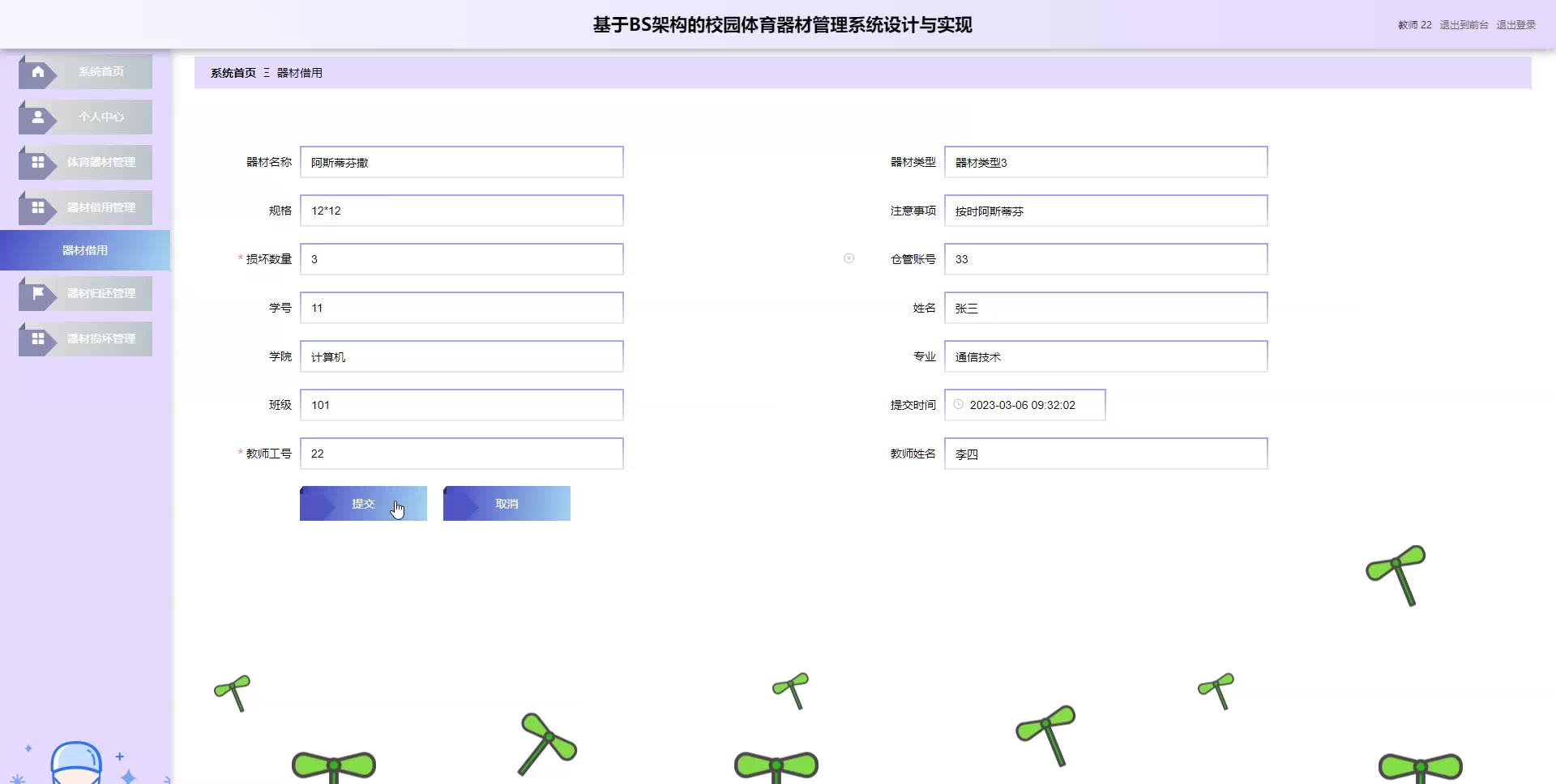
Task: Go to 系统首页 in the breadcrumb
Action: coord(233,73)
